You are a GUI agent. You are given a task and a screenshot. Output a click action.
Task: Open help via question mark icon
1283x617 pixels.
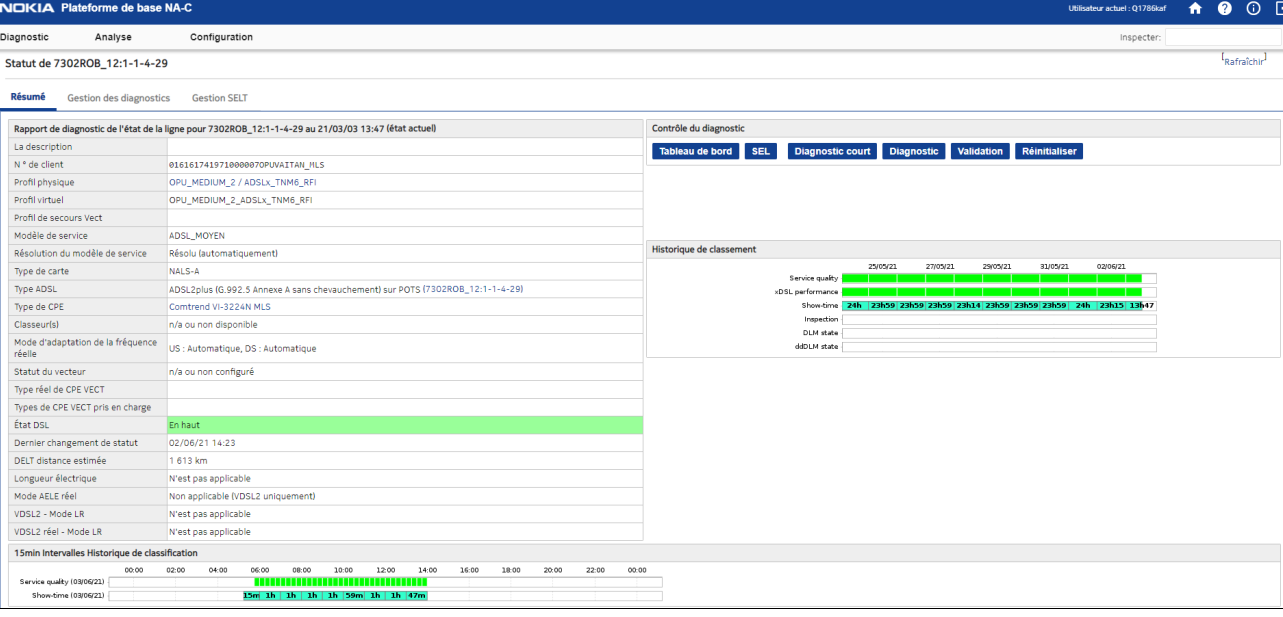pyautogui.click(x=1224, y=9)
